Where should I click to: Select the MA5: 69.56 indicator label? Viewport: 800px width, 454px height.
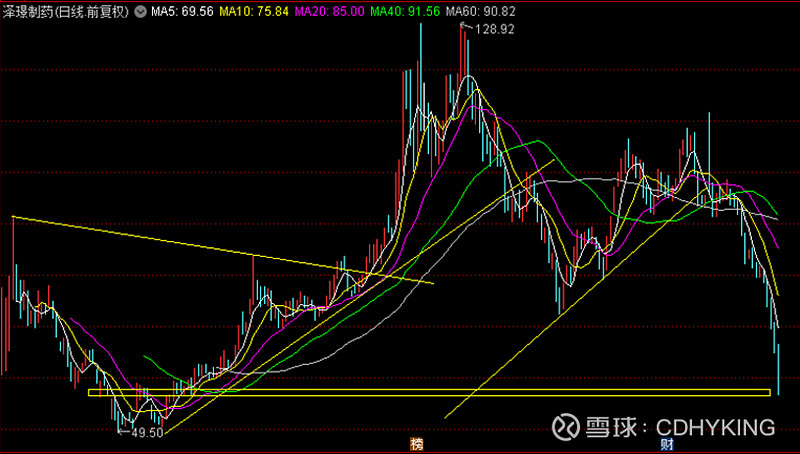tap(182, 12)
